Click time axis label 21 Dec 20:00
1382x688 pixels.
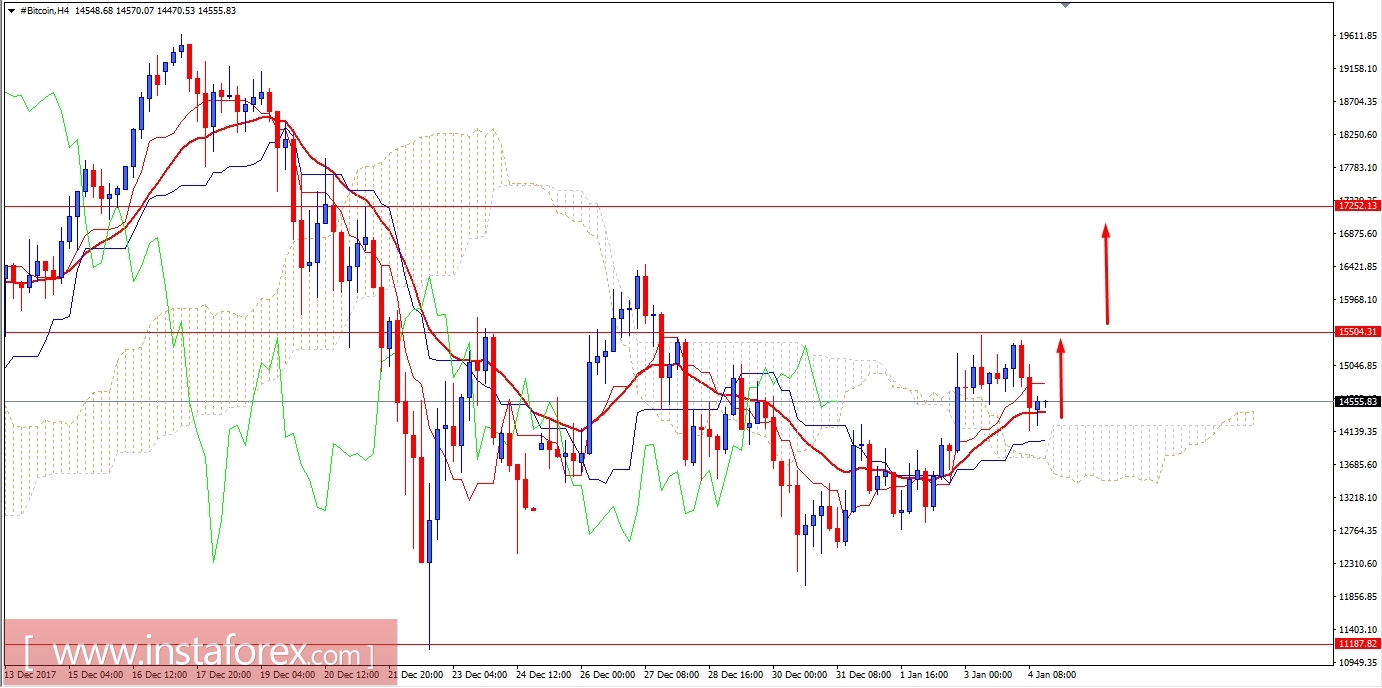click(418, 675)
